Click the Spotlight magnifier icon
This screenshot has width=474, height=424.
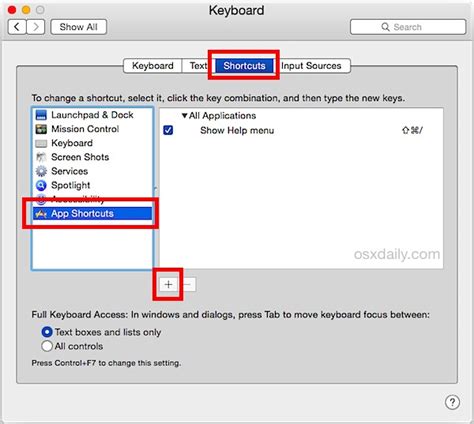tap(41, 185)
